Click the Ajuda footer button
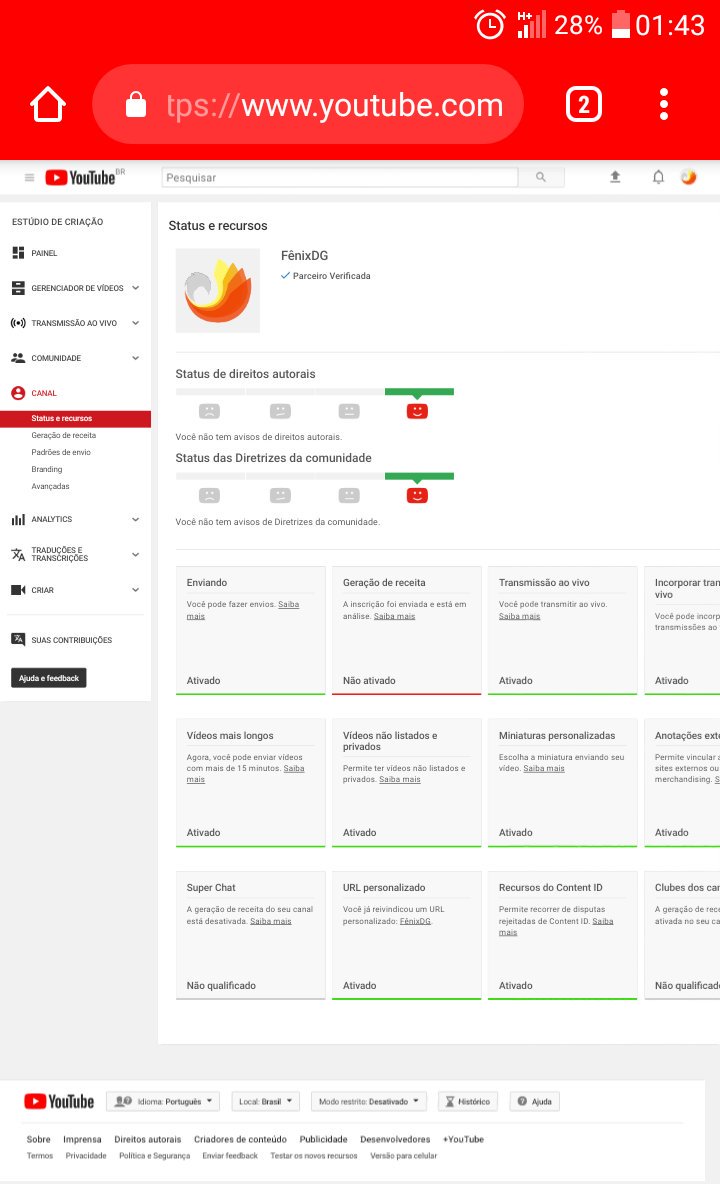The image size is (720, 1184). tap(535, 1101)
